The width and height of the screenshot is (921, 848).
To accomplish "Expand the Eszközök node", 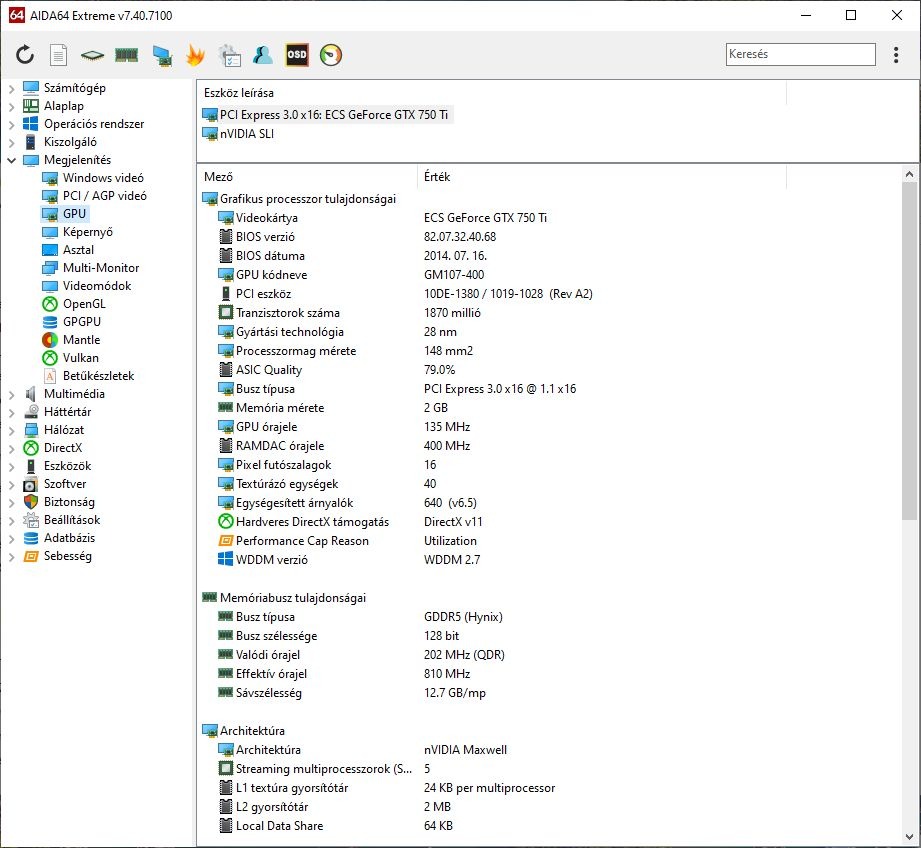I will coord(12,467).
